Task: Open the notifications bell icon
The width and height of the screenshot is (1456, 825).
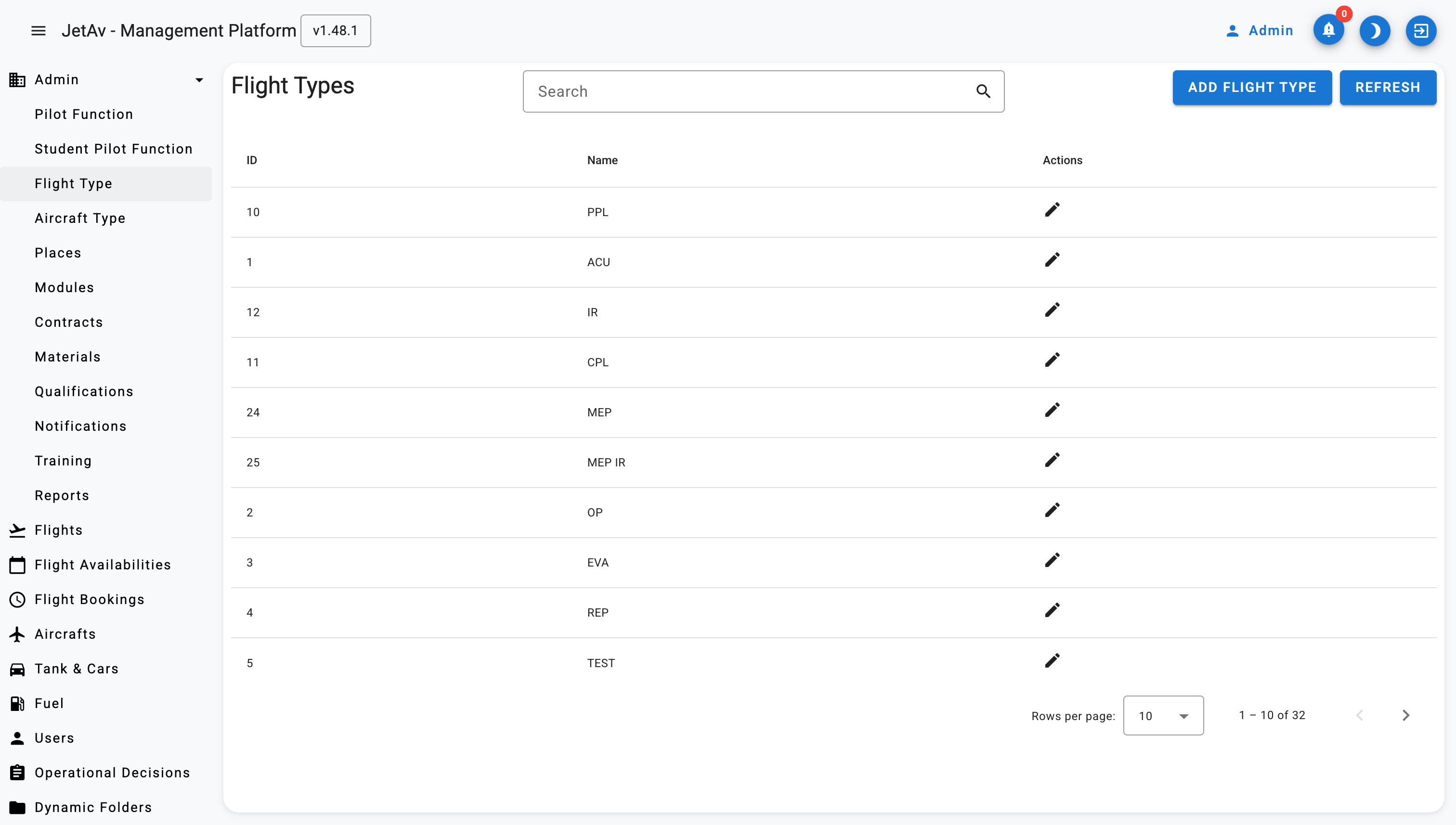Action: coord(1328,31)
